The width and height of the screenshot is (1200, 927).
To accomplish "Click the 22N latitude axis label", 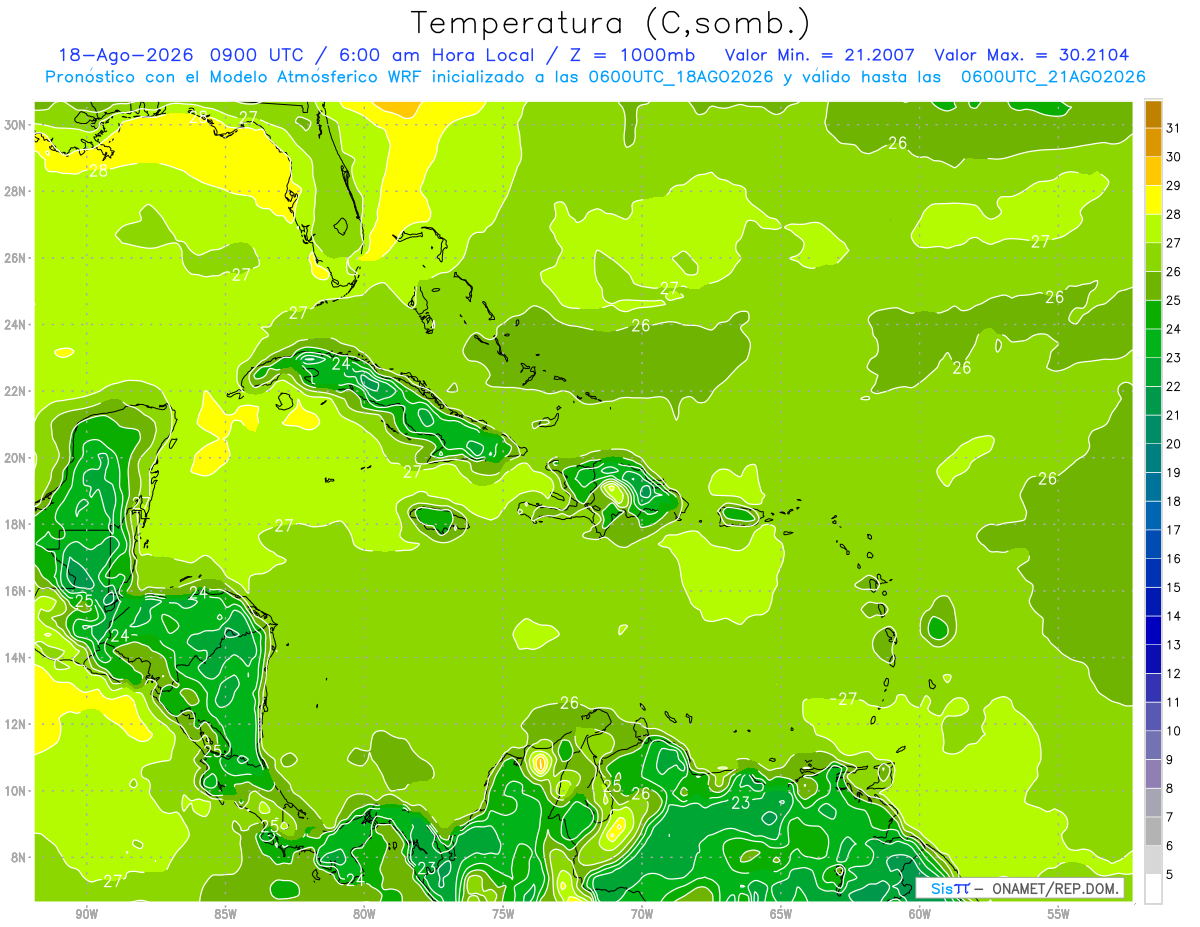I will click(15, 391).
